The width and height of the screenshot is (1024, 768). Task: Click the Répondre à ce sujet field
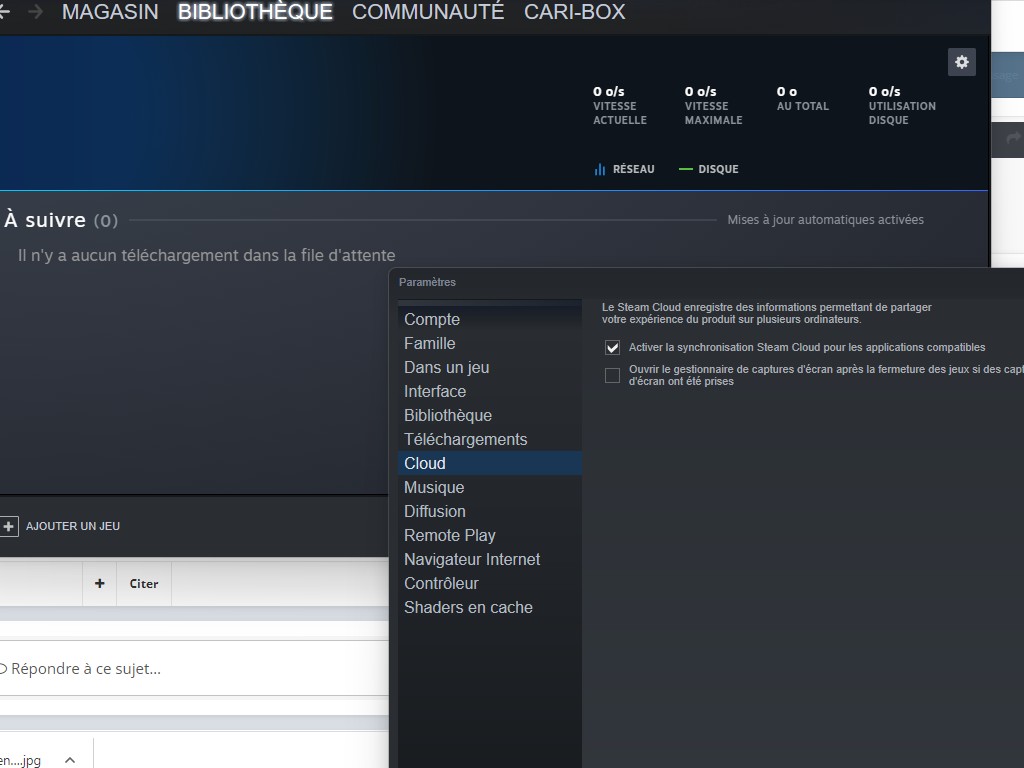point(194,669)
